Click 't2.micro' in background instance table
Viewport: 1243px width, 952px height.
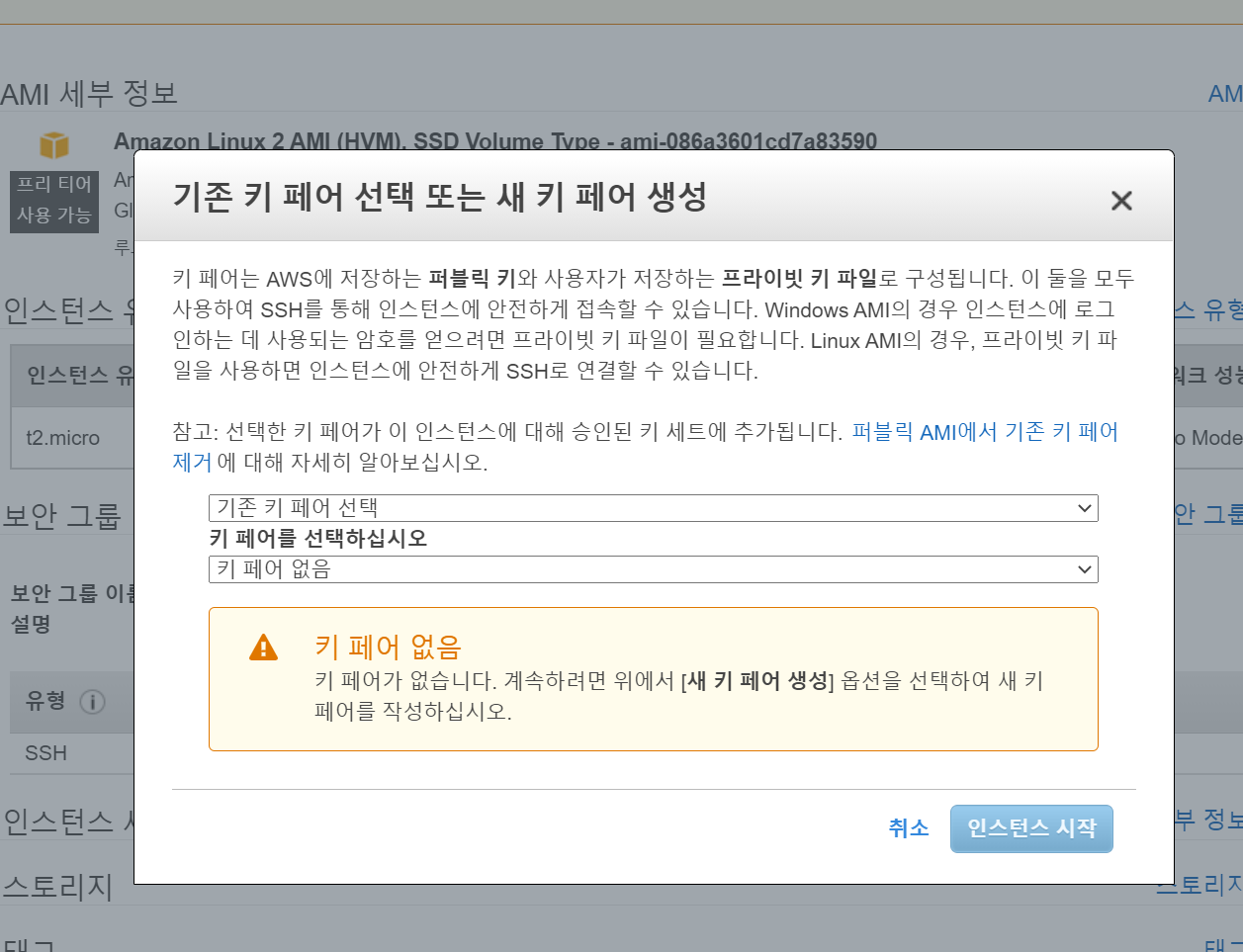point(62,438)
